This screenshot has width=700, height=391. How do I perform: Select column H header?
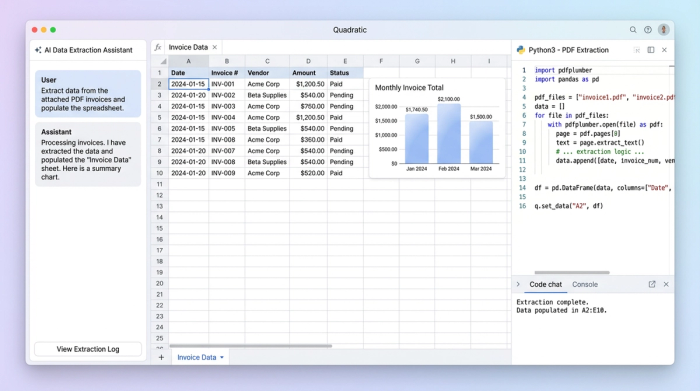(x=453, y=61)
